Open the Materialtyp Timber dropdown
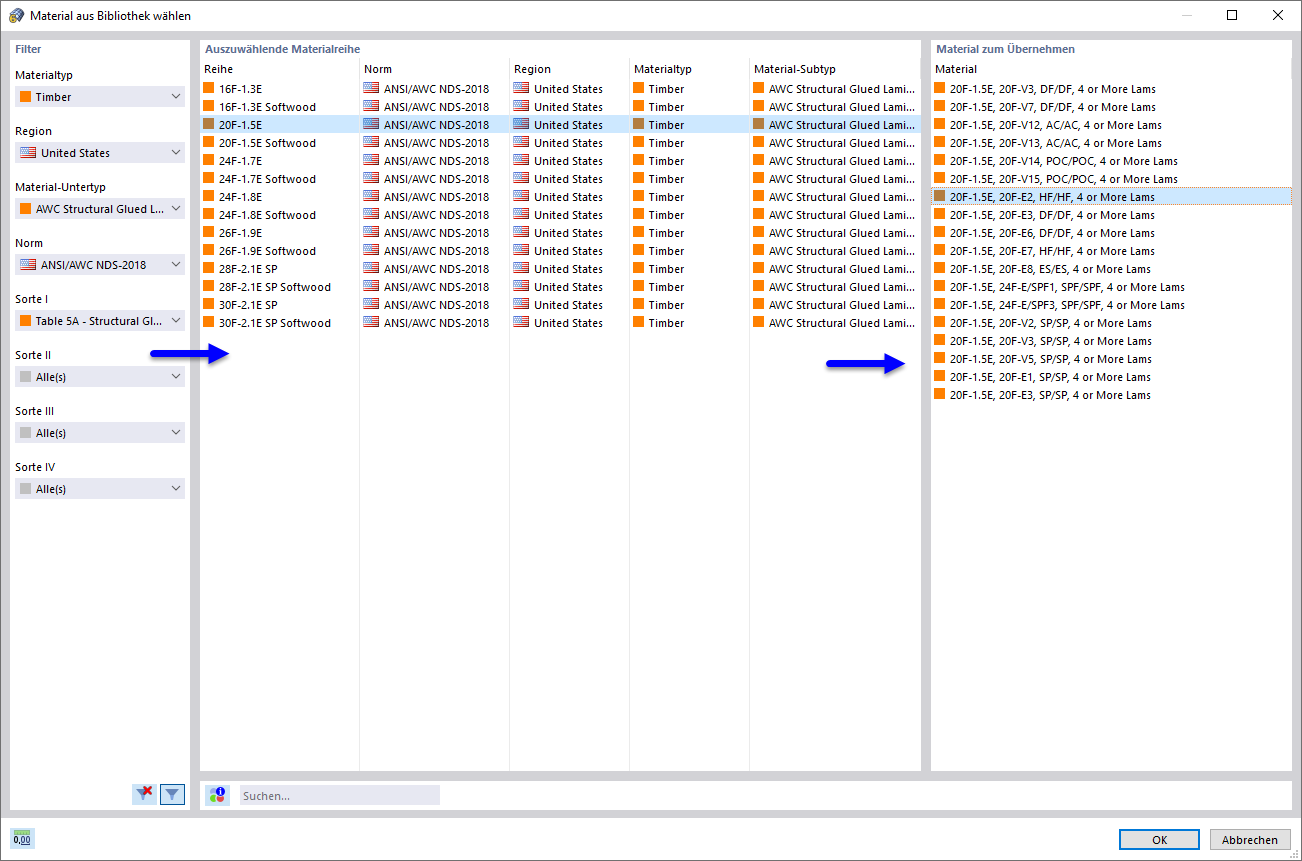This screenshot has height=861, width=1302. coord(100,97)
